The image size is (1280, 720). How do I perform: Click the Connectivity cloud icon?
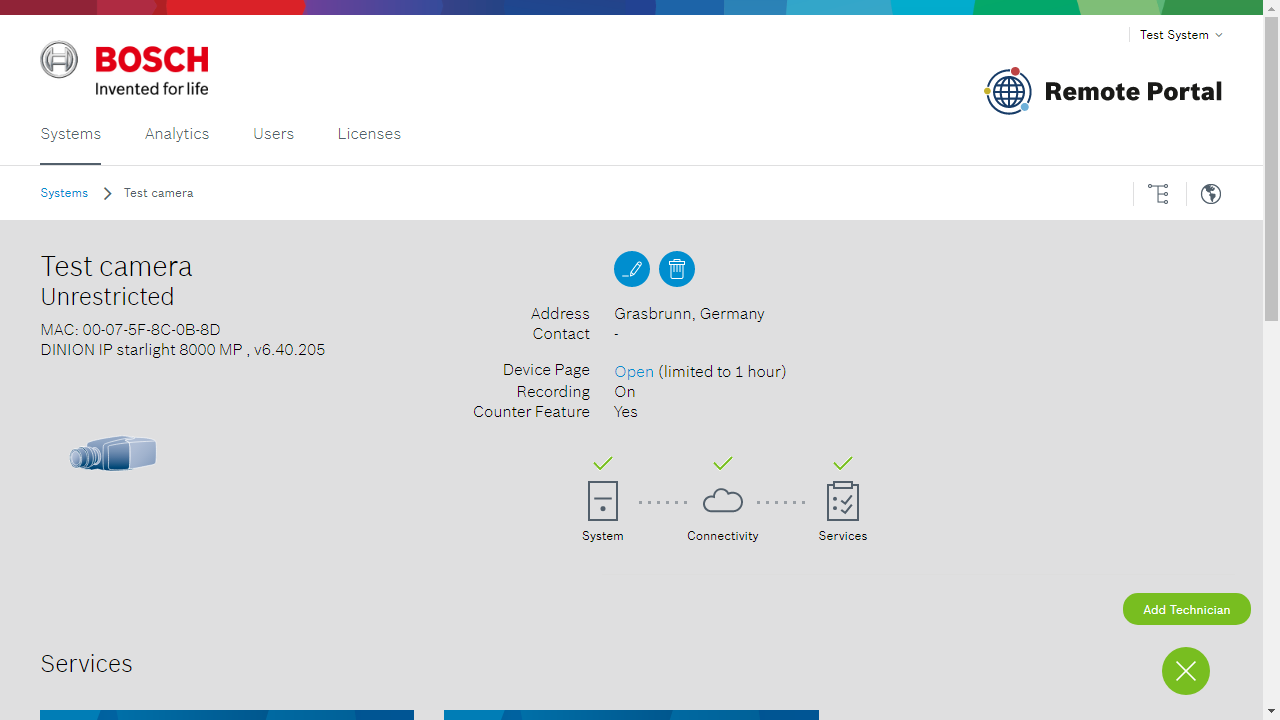pyautogui.click(x=722, y=501)
